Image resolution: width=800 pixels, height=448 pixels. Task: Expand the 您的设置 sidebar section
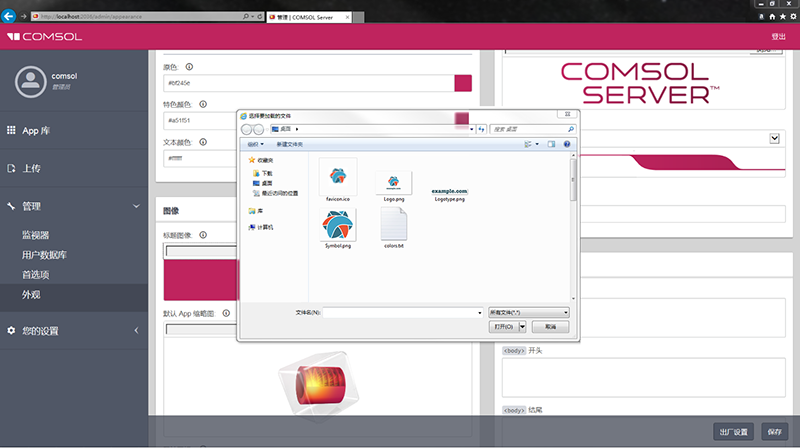[x=136, y=331]
